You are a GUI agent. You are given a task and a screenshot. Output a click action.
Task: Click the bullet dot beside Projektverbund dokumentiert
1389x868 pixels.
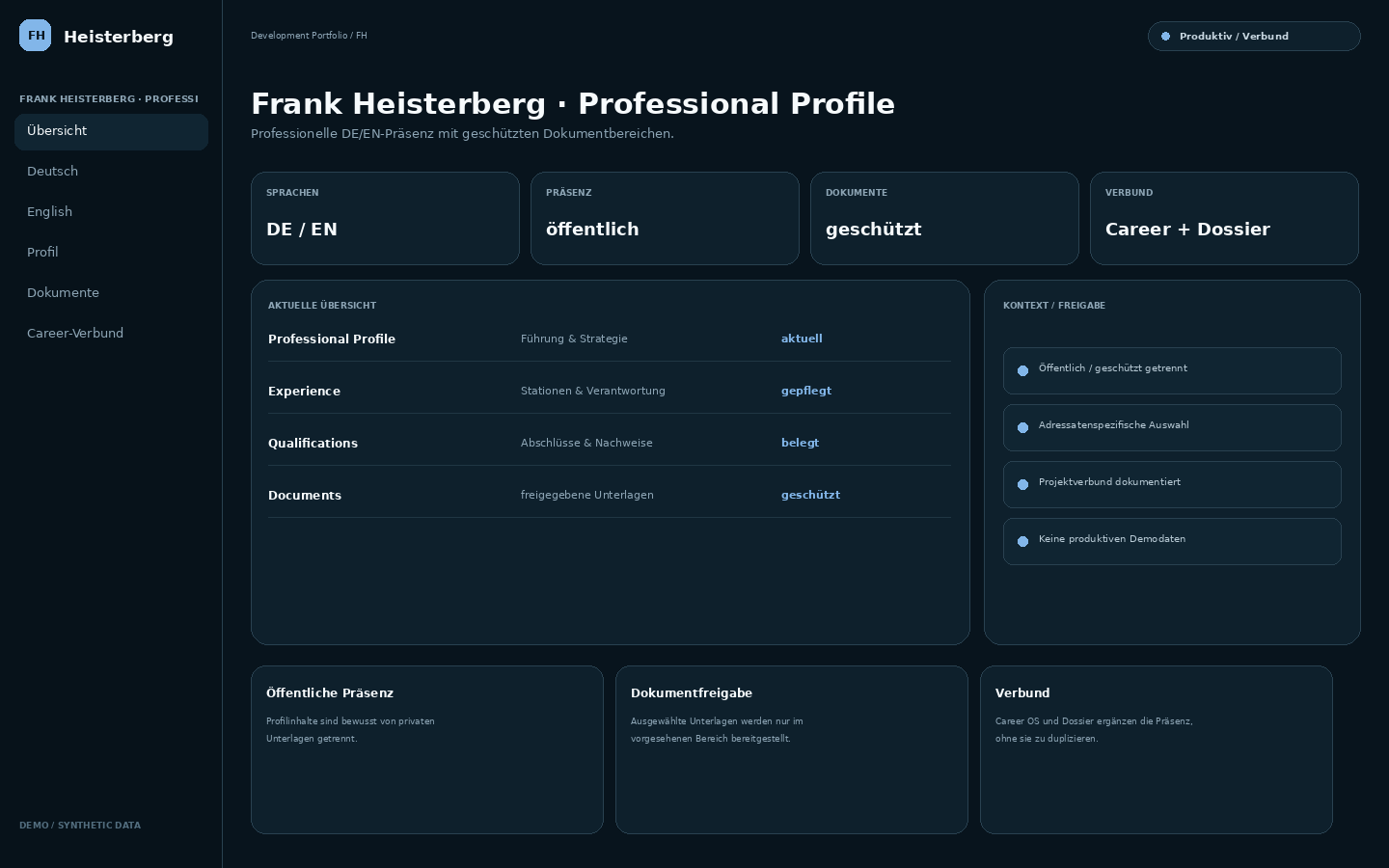tap(1022, 484)
